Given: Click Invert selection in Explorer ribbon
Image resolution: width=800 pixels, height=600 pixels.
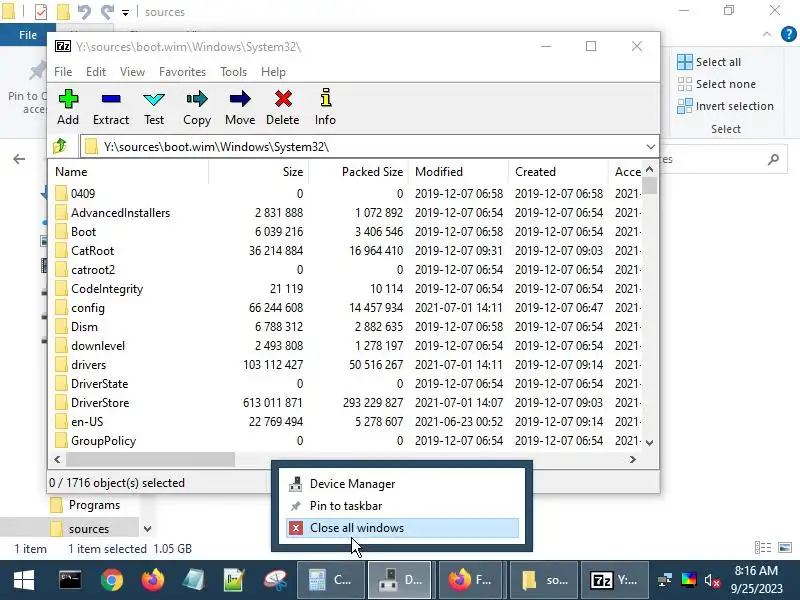Looking at the screenshot, I should pyautogui.click(x=725, y=106).
